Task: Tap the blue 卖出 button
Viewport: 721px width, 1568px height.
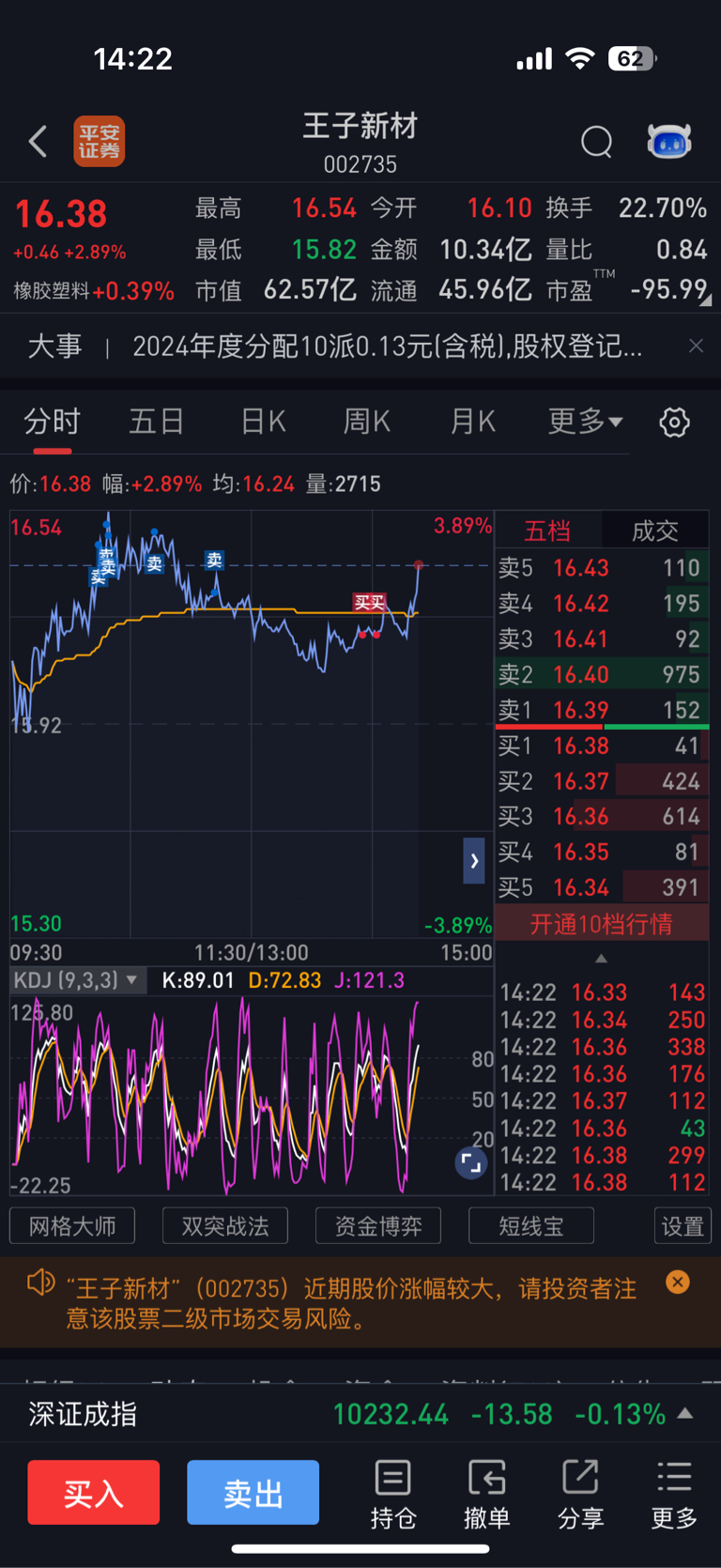Action: point(253,1492)
